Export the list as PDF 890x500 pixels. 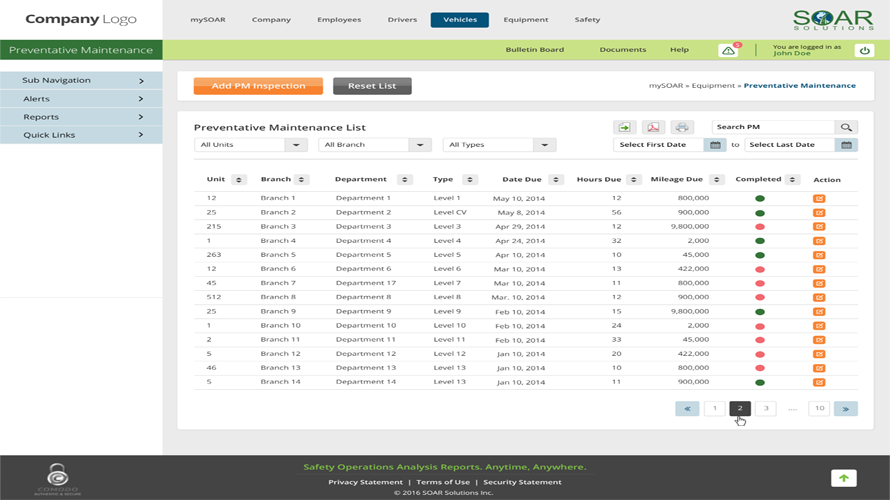coord(653,127)
